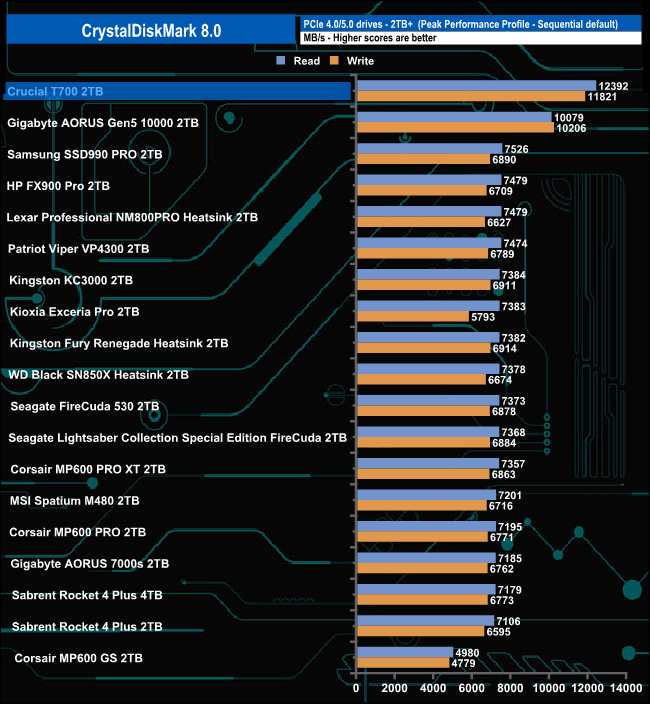The width and height of the screenshot is (650, 704).
Task: Click the AORUS Gen5 write value 10206
Action: tap(571, 128)
